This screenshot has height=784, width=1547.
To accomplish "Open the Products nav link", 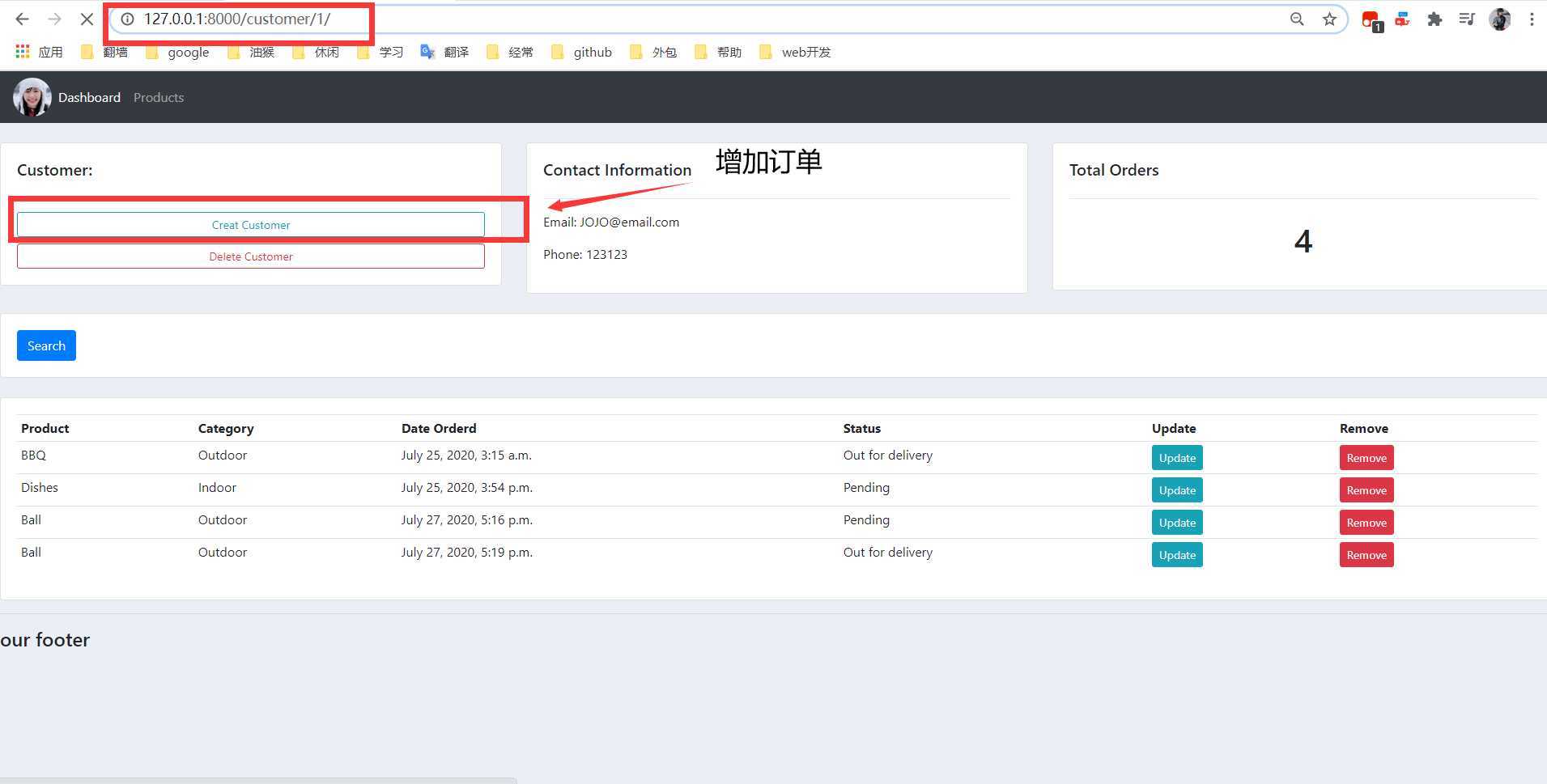I will [159, 97].
